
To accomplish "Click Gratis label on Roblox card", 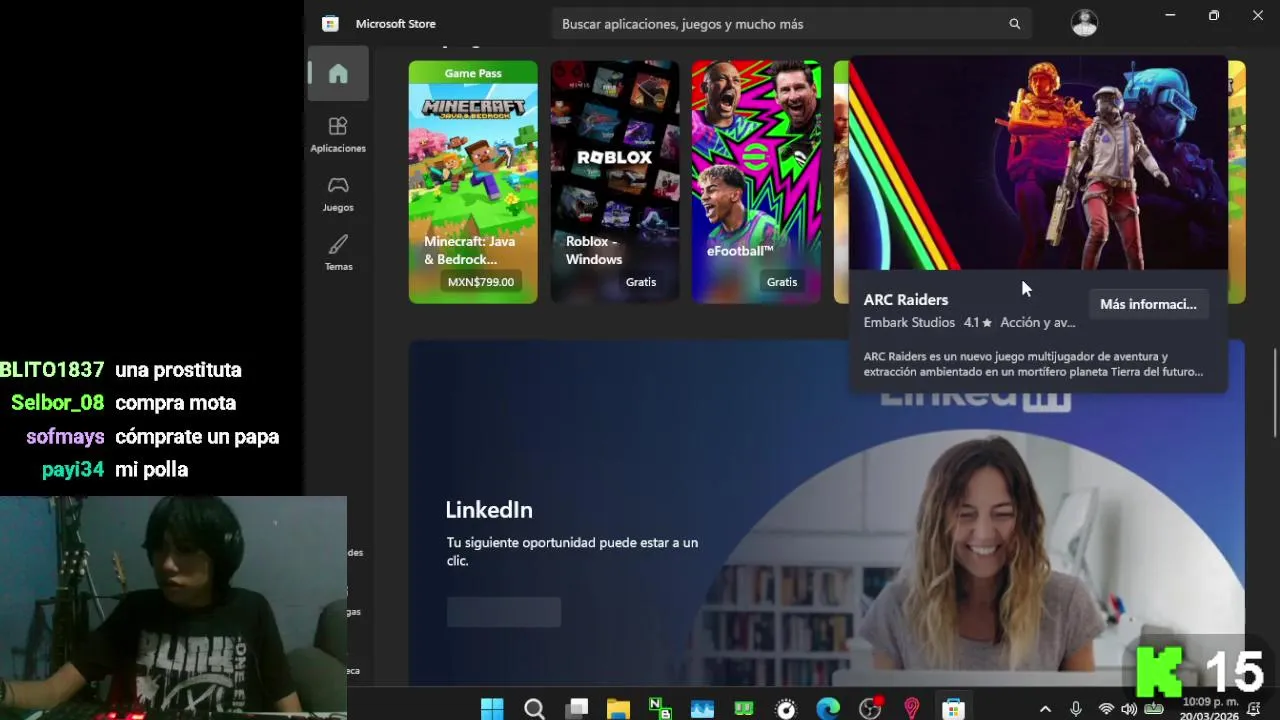I will (x=641, y=282).
